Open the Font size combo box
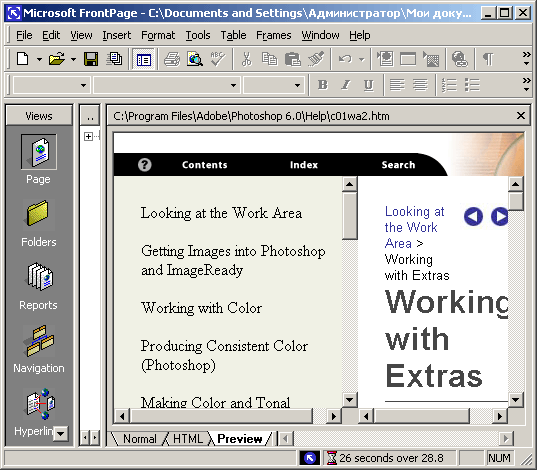The width and height of the screenshot is (537, 470). pyautogui.click(x=274, y=85)
